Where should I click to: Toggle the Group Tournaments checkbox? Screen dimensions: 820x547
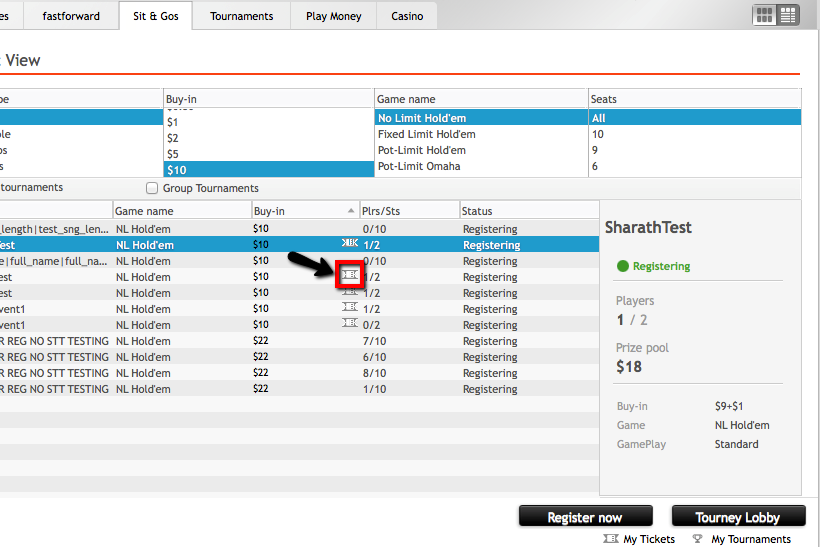click(x=152, y=188)
